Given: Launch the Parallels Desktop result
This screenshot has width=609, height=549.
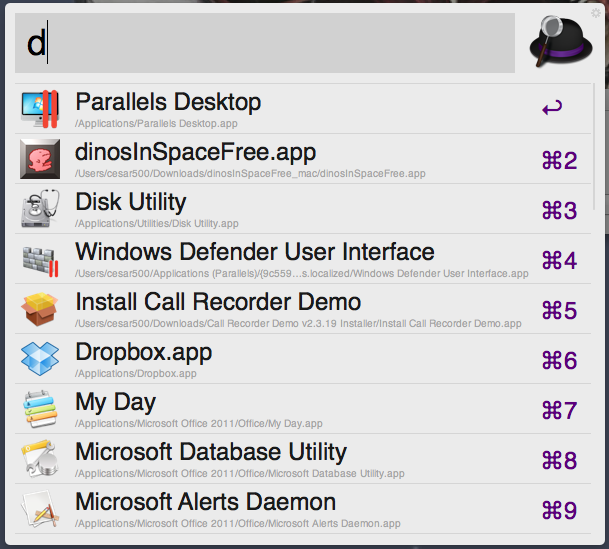Looking at the screenshot, I should click(303, 109).
